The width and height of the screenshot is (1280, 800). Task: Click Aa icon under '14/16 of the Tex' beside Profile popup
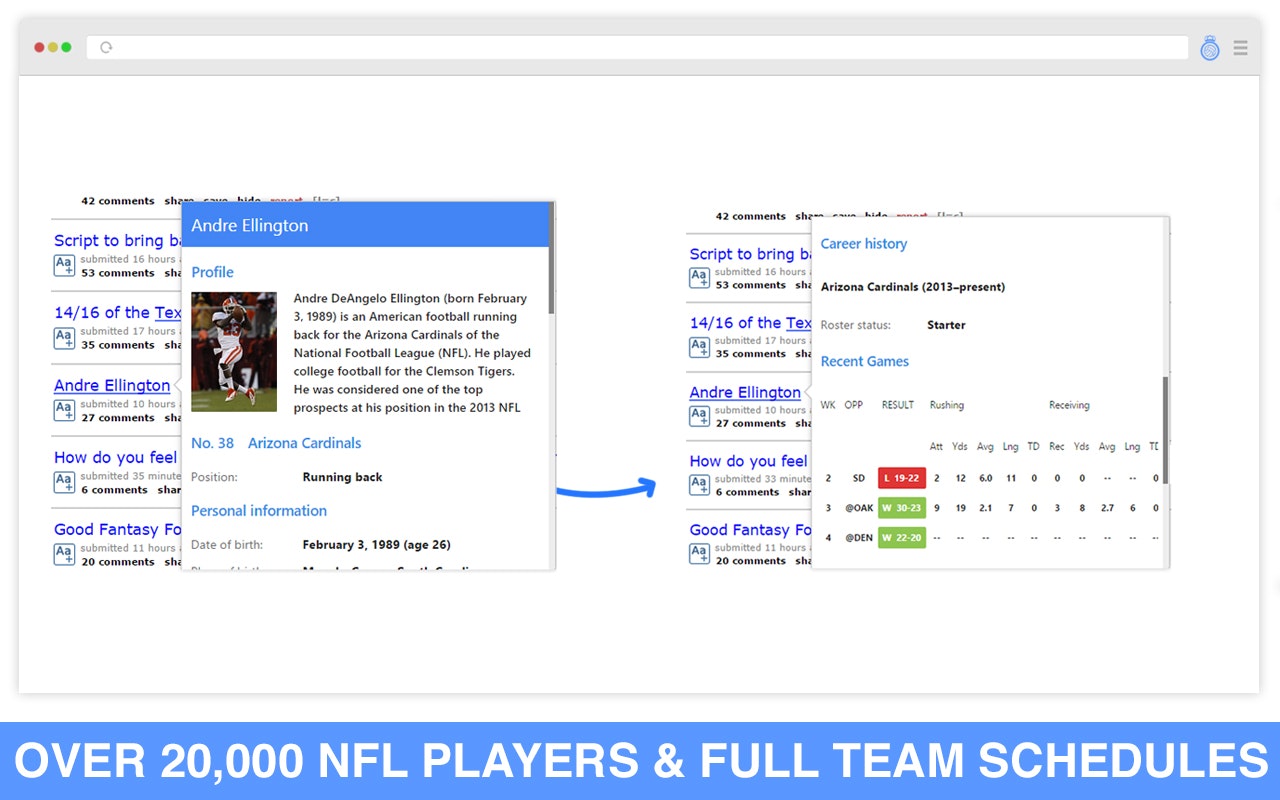coord(64,338)
